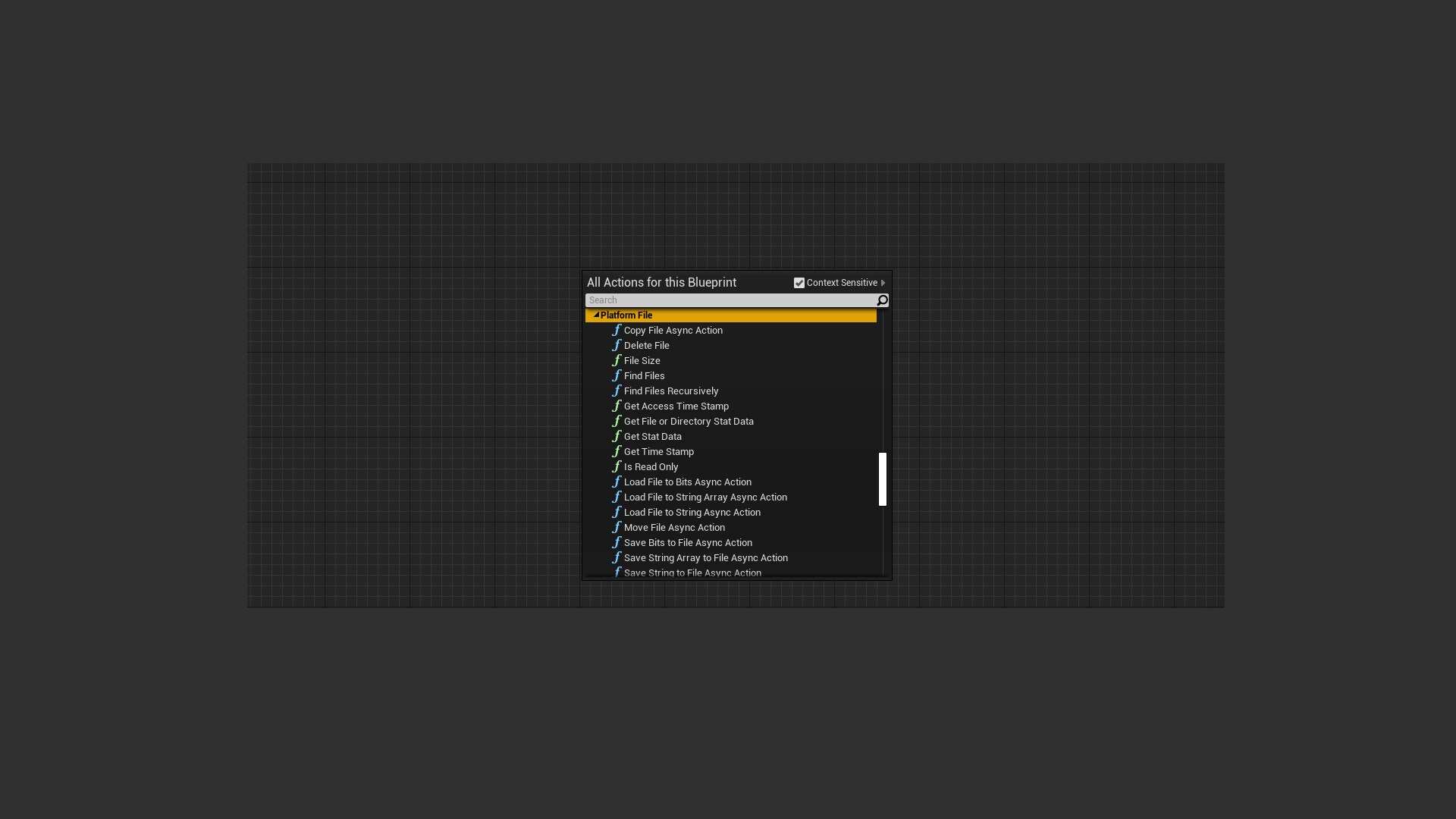Click the f icon next to Is Read Only
The width and height of the screenshot is (1456, 819).
617,466
